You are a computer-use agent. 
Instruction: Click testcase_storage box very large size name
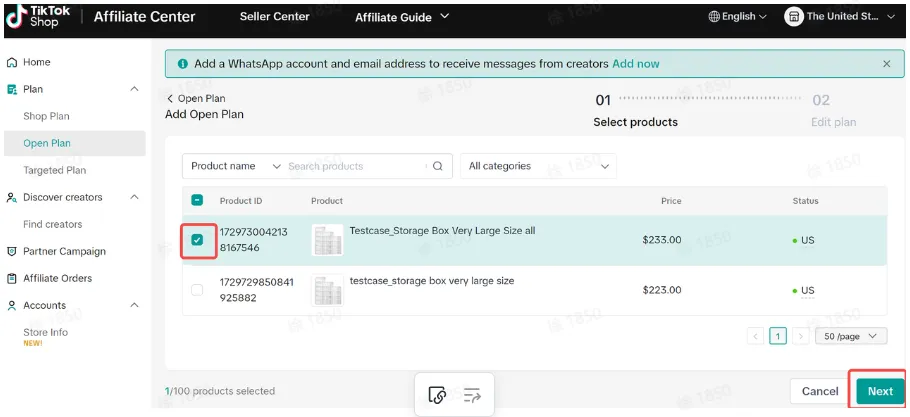432,281
